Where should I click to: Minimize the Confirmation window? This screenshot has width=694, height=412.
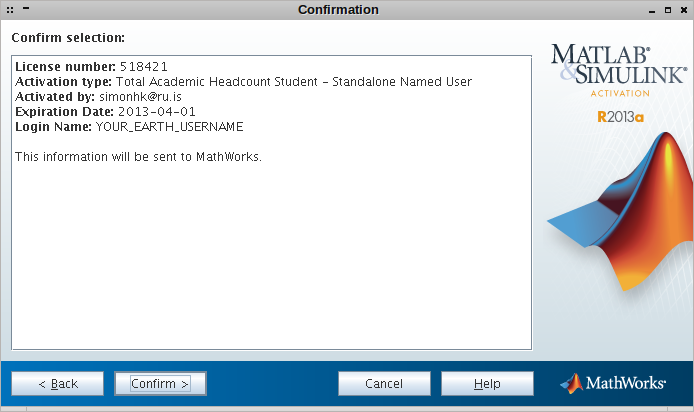652,11
